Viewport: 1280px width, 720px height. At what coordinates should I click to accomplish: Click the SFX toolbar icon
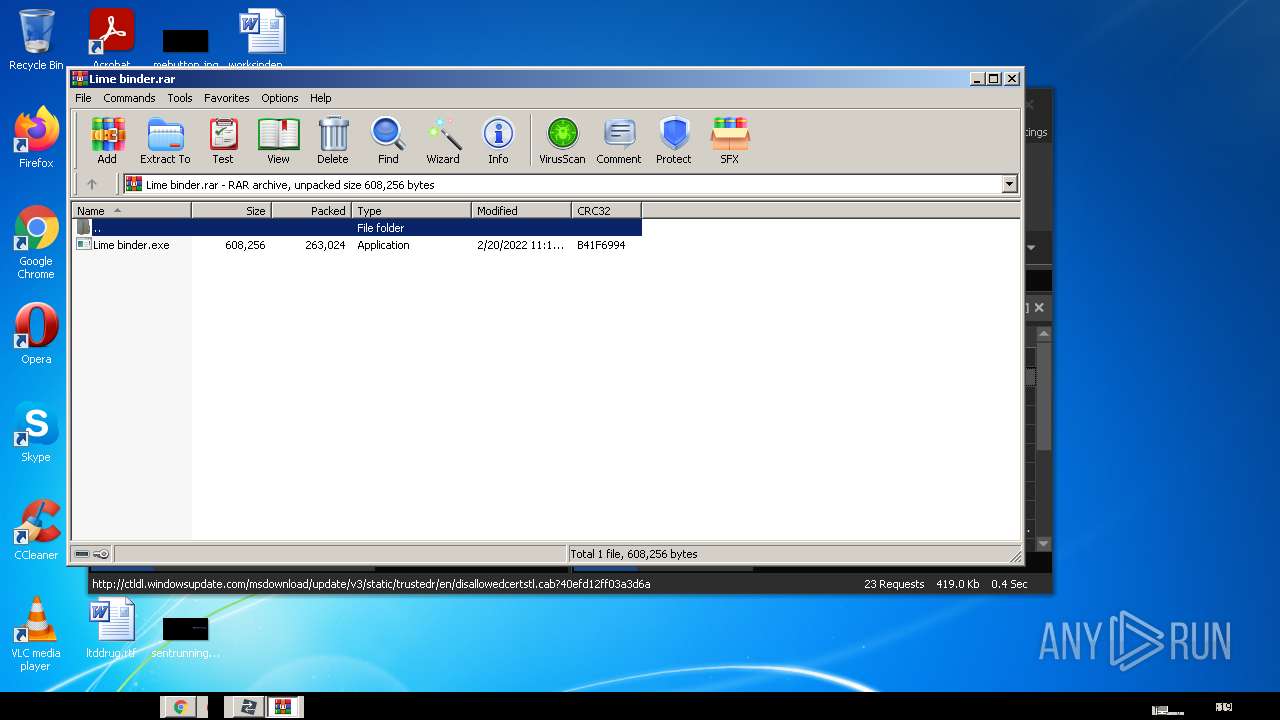tap(730, 141)
